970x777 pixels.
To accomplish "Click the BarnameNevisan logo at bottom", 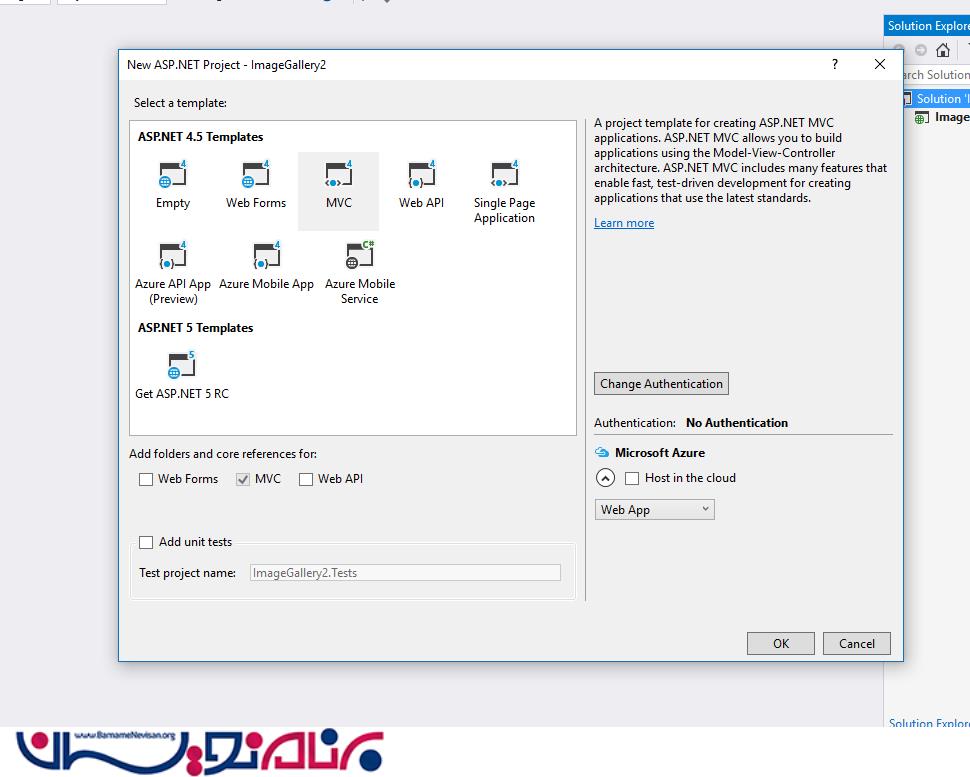I will coord(199,752).
